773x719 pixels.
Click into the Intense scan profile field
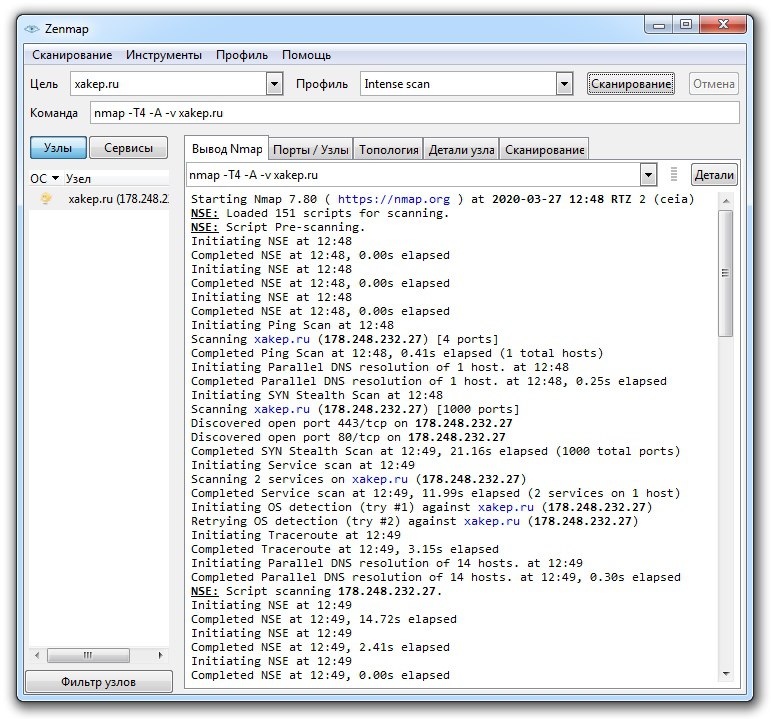[458, 84]
